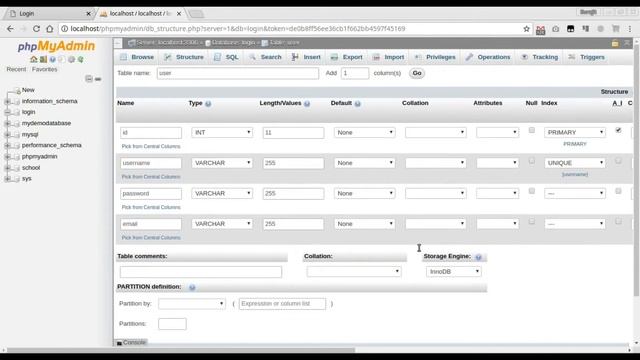Screen dimensions: 640x360
Task: Toggle Null checkbox for password row
Action: [531, 191]
